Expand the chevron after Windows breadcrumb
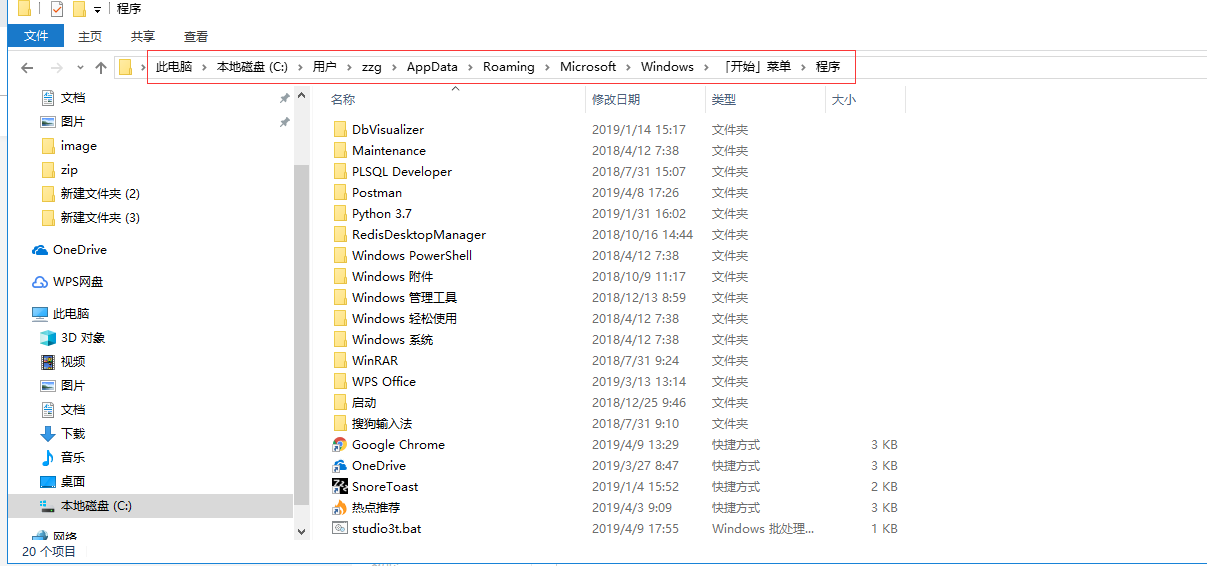The width and height of the screenshot is (1207, 566). tap(707, 67)
